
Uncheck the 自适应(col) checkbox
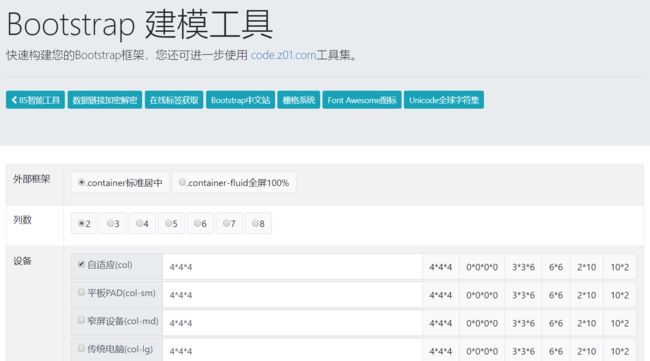(x=81, y=264)
